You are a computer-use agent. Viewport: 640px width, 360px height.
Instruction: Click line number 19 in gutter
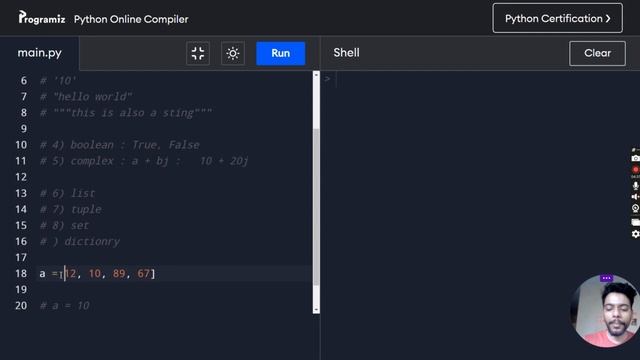21,290
